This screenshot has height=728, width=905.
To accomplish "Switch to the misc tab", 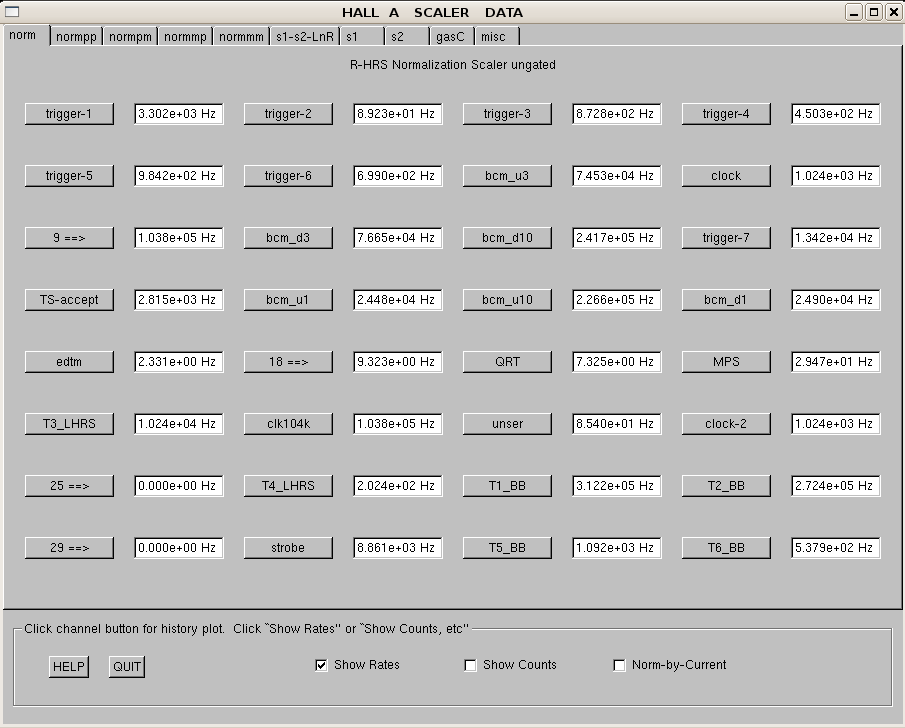I will 497,36.
